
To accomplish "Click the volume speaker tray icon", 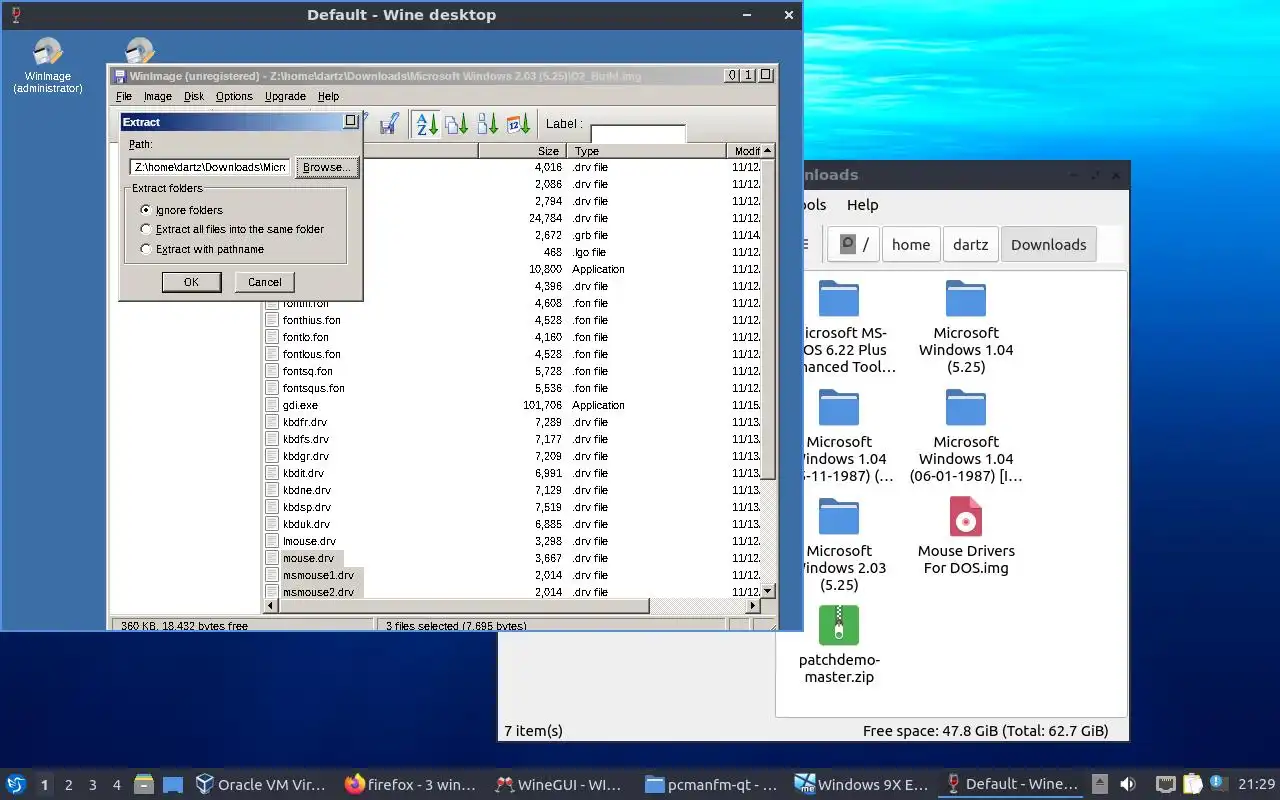I will pyautogui.click(x=1128, y=784).
